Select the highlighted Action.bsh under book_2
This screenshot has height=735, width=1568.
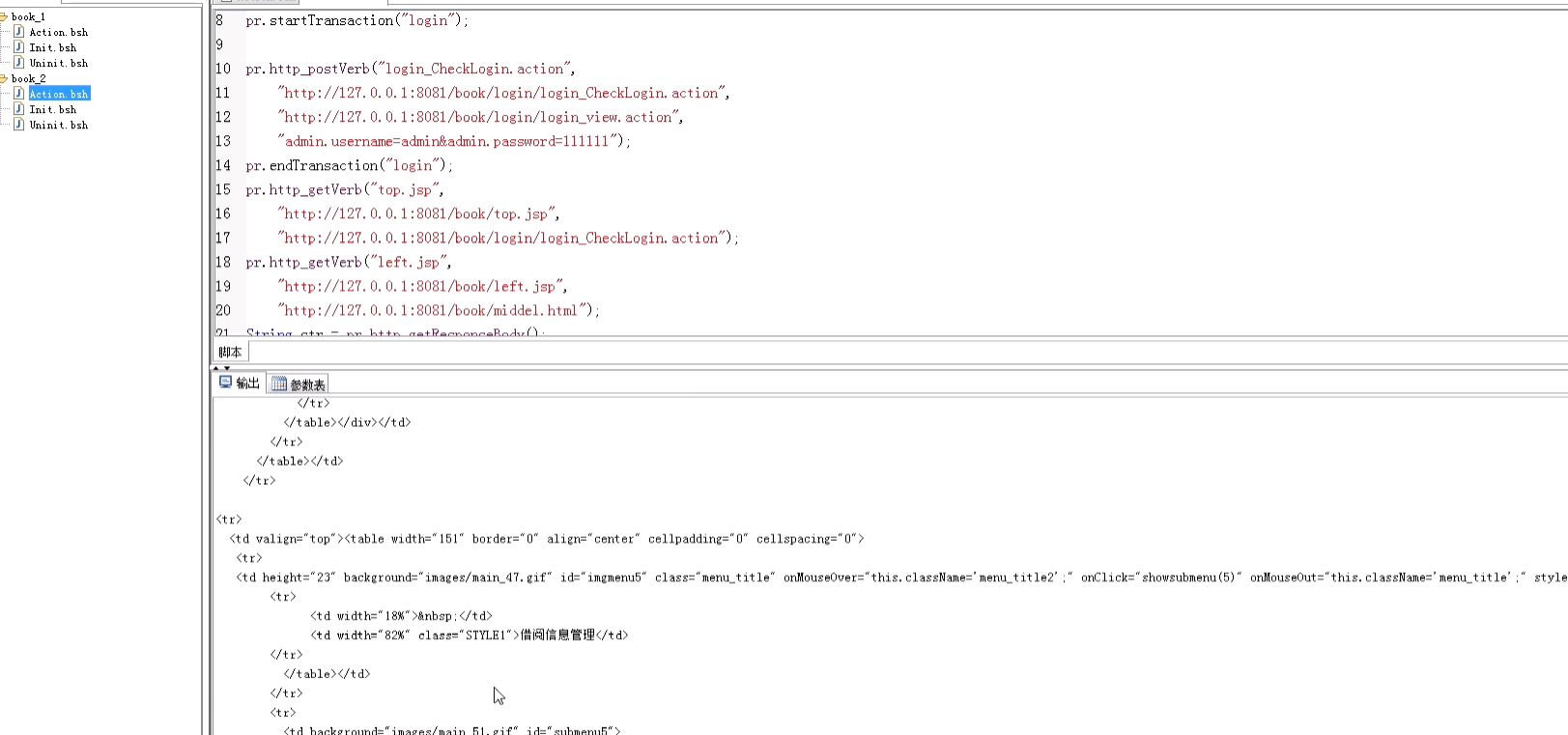click(59, 94)
